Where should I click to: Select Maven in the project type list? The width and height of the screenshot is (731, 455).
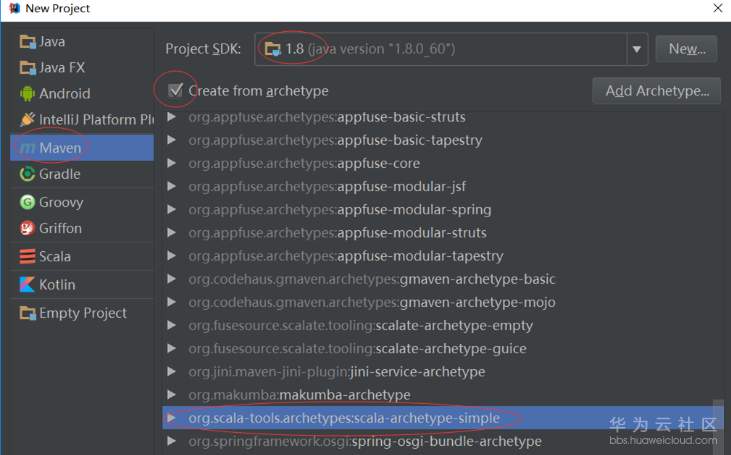(x=60, y=148)
